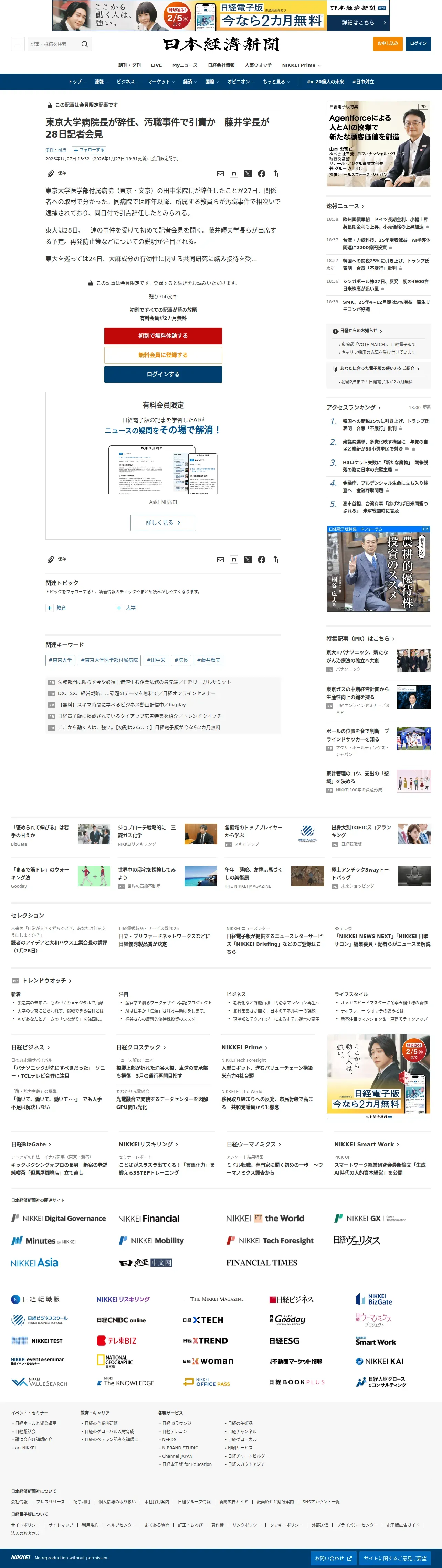Click the lower X share icon

[x=248, y=559]
